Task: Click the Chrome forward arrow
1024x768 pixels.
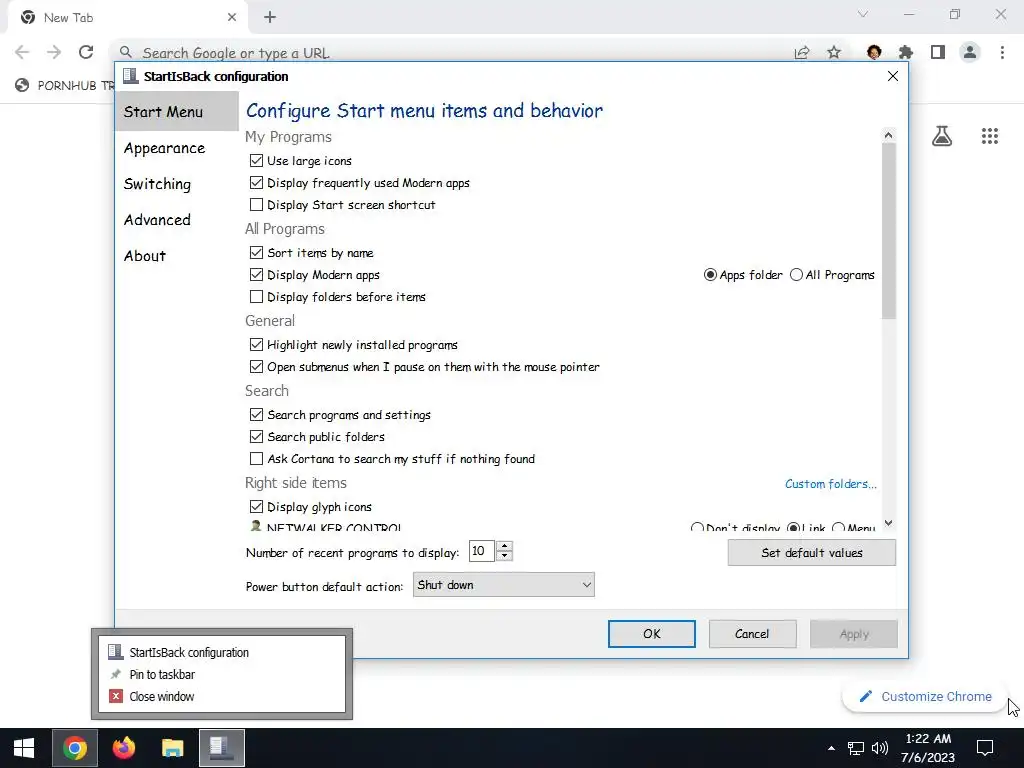Action: 54,52
